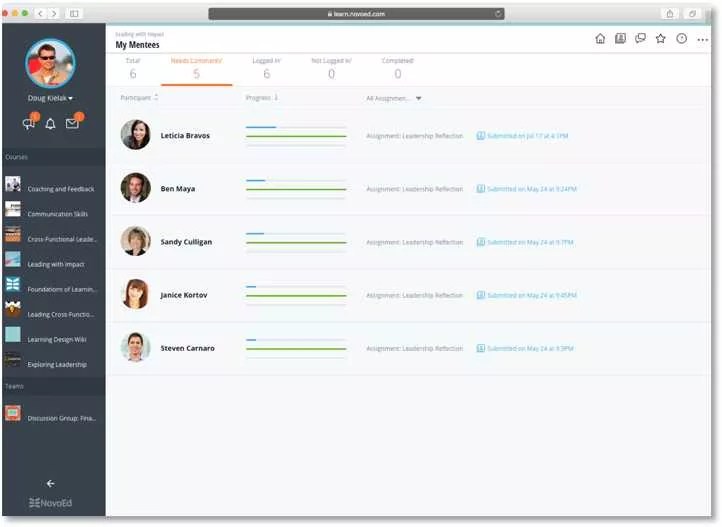Open the Communication Skills course
The height and width of the screenshot is (527, 722).
tap(58, 214)
